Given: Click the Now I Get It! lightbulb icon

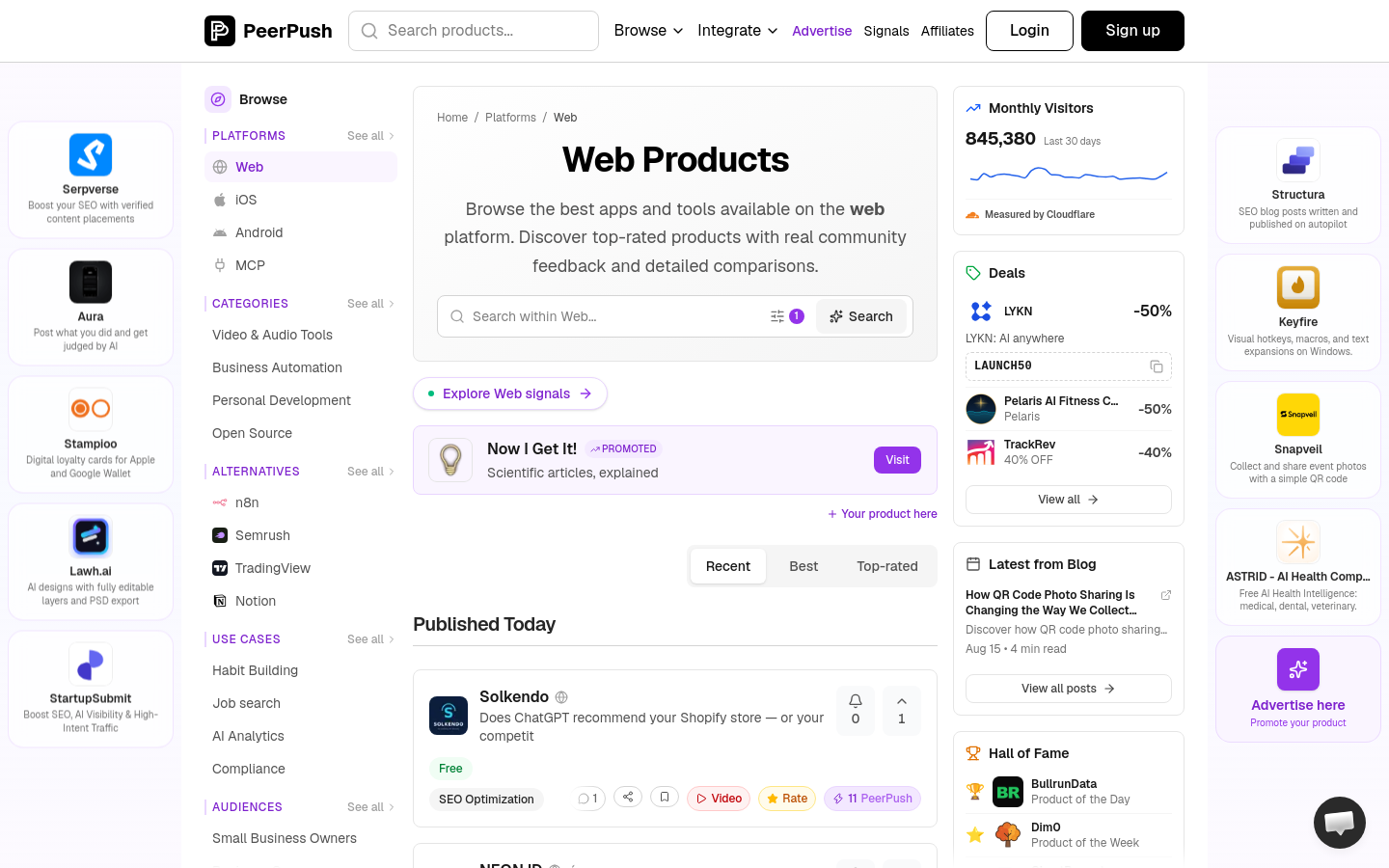Looking at the screenshot, I should coord(450,460).
